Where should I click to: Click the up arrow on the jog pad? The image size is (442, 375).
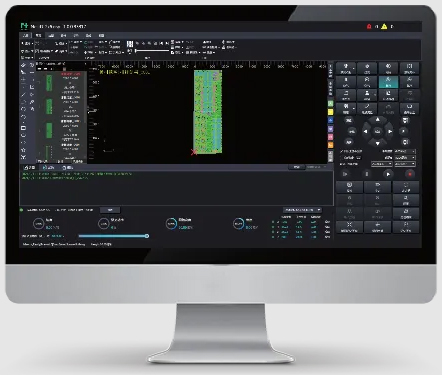377,120
